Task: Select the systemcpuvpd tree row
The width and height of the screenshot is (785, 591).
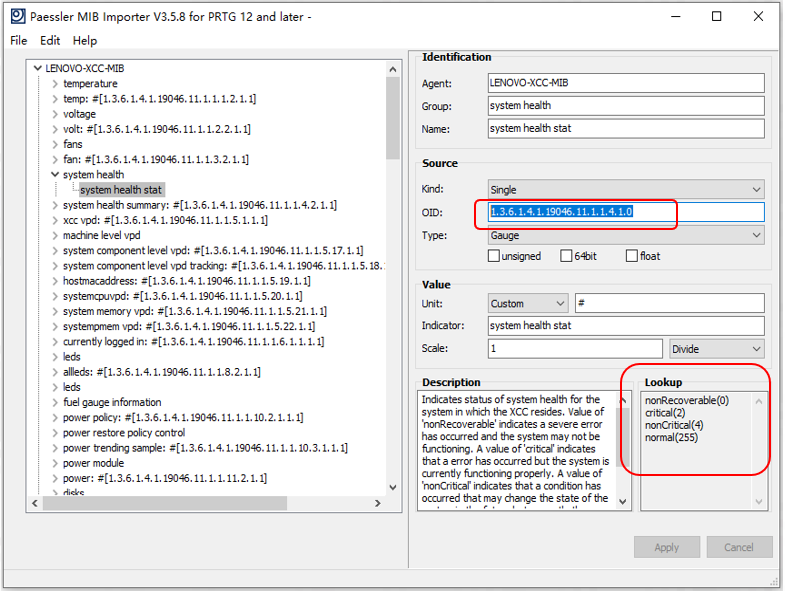Action: pyautogui.click(x=182, y=296)
